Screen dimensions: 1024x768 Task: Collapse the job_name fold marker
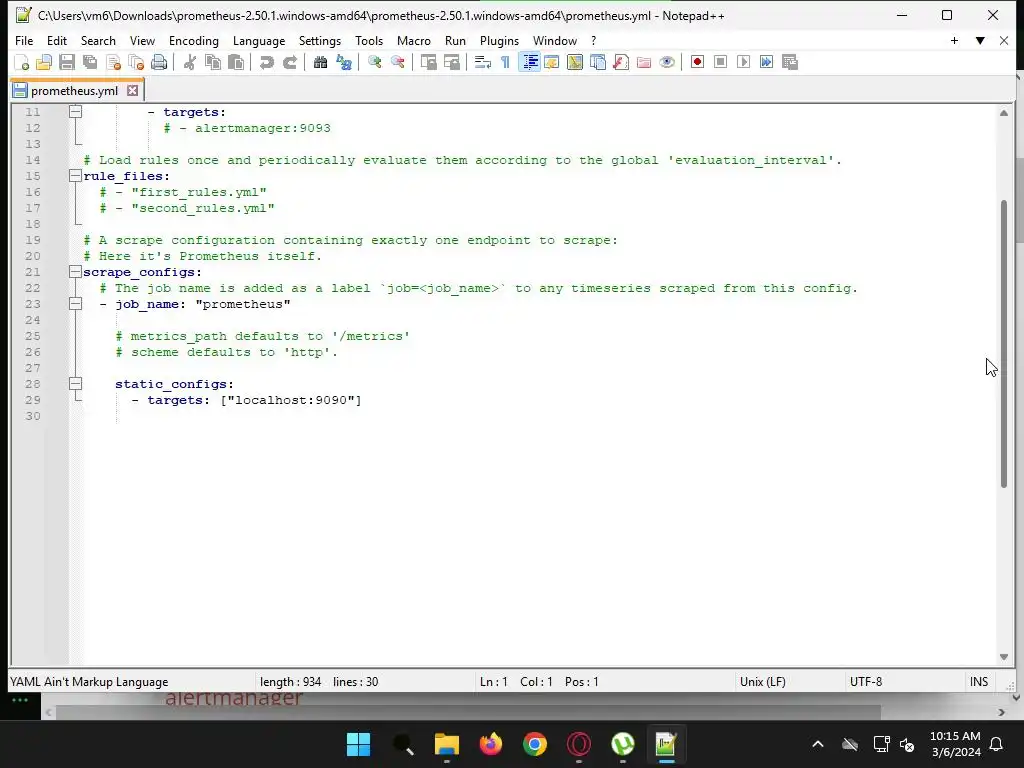tap(76, 304)
